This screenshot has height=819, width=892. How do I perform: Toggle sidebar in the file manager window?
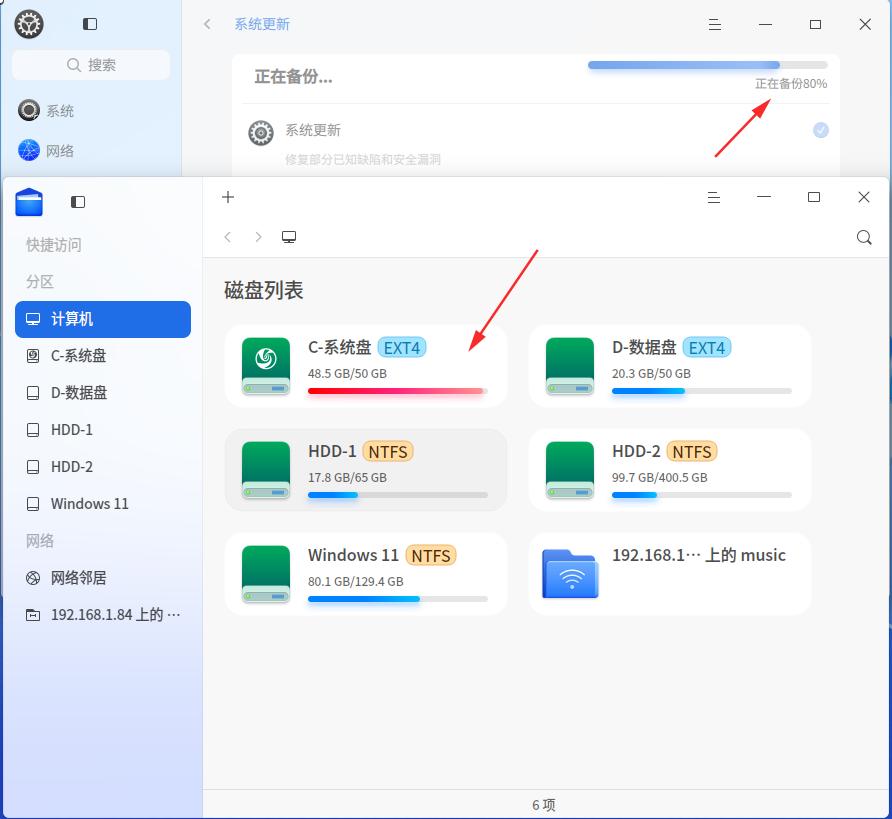tap(78, 202)
